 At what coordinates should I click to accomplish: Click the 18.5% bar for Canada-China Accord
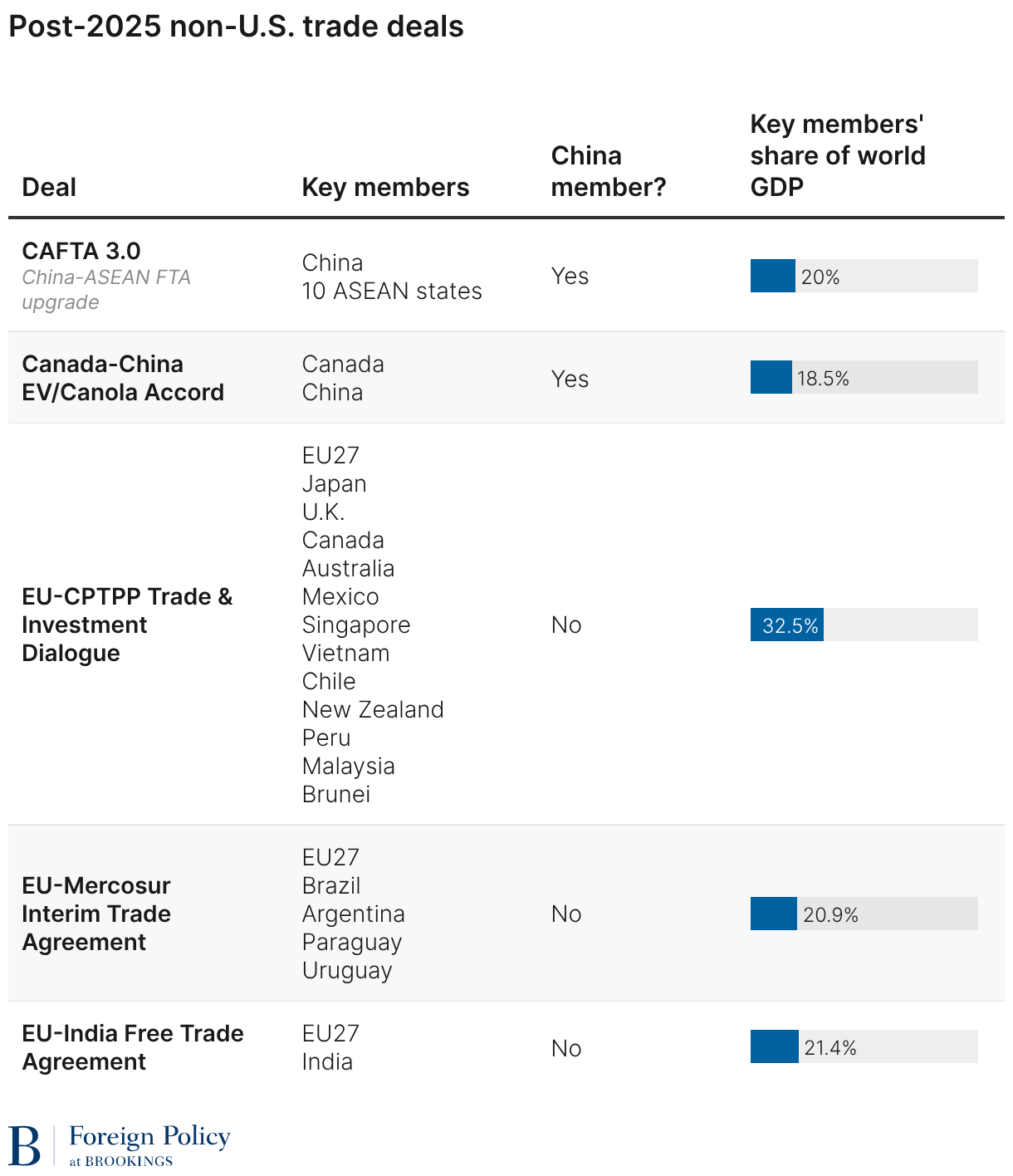pos(864,377)
